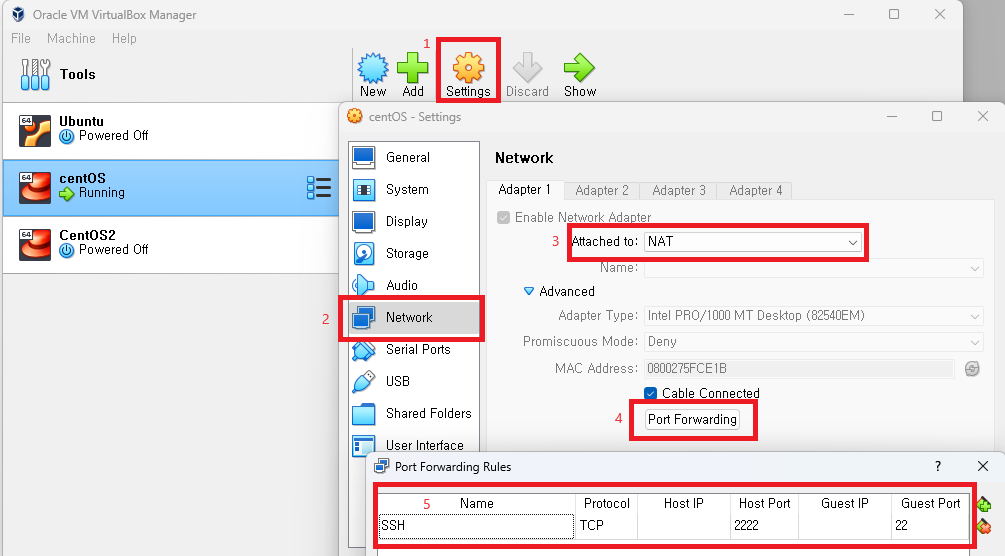Open the Shared Folders settings category
Viewport: 1005px width, 556px height.
(x=414, y=414)
